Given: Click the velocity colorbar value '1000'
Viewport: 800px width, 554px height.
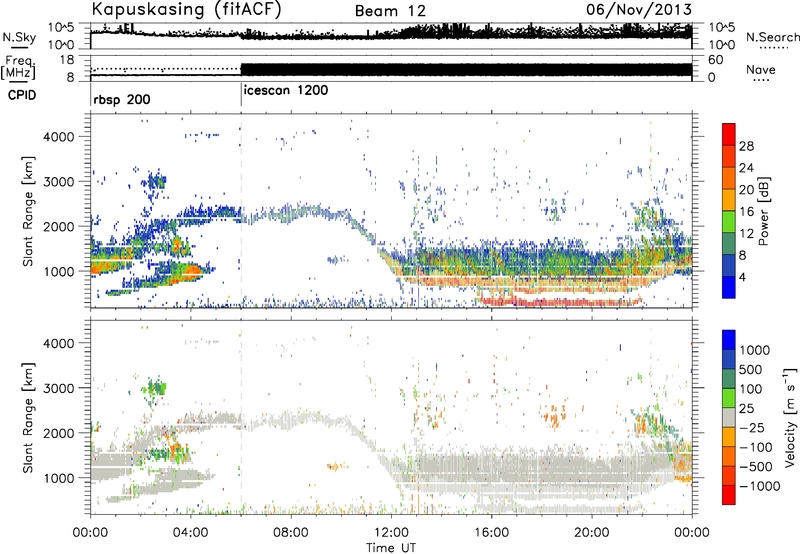Looking at the screenshot, I should 755,350.
